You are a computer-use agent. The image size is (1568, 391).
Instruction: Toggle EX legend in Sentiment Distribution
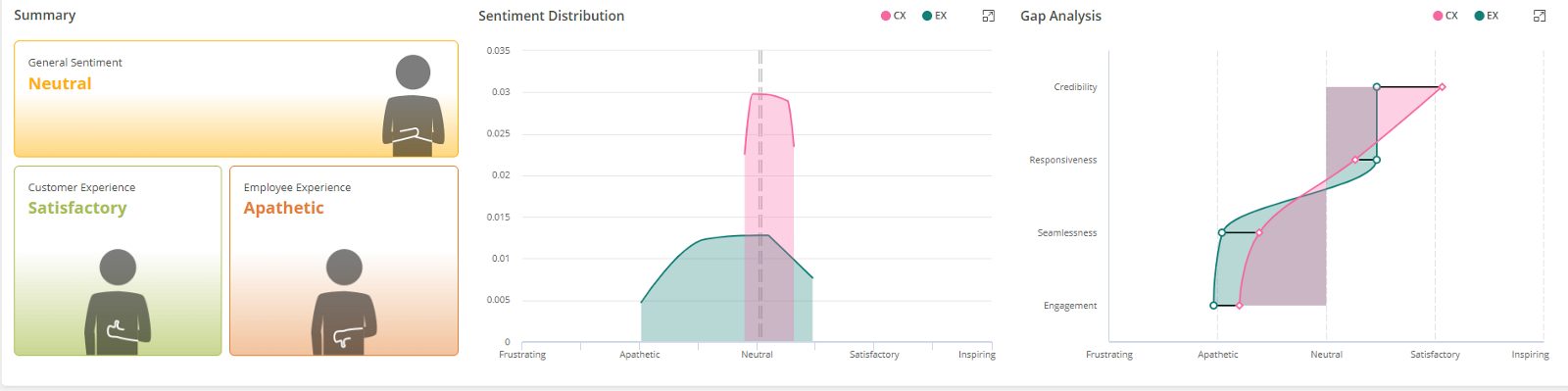point(934,16)
